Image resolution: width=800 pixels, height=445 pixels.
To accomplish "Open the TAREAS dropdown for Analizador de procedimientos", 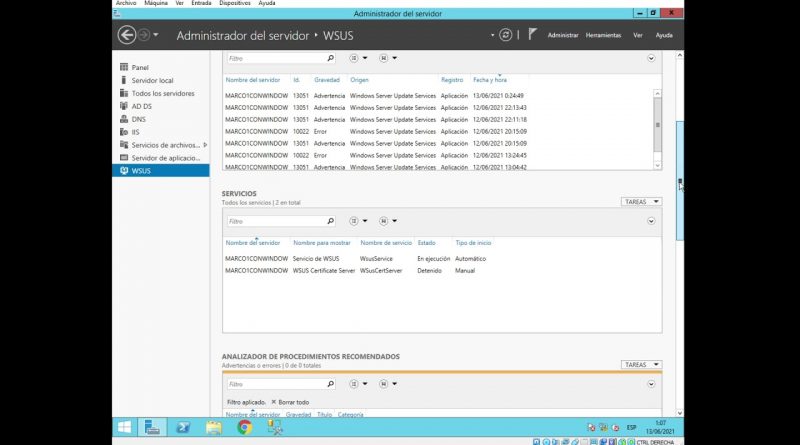I will 641,364.
